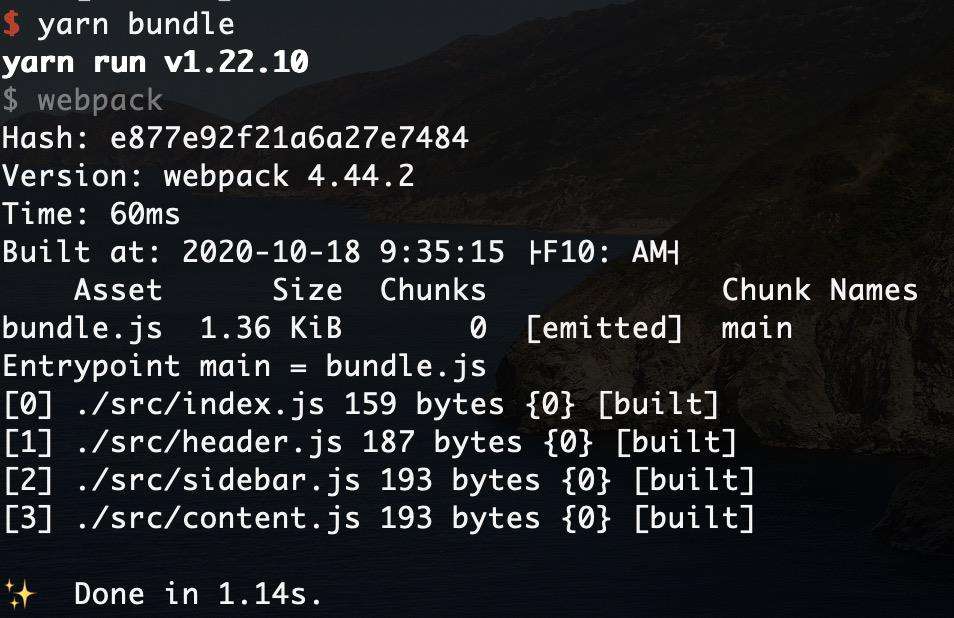Viewport: 954px width, 618px height.
Task: Click the '[emitted]' status text
Action: point(604,329)
